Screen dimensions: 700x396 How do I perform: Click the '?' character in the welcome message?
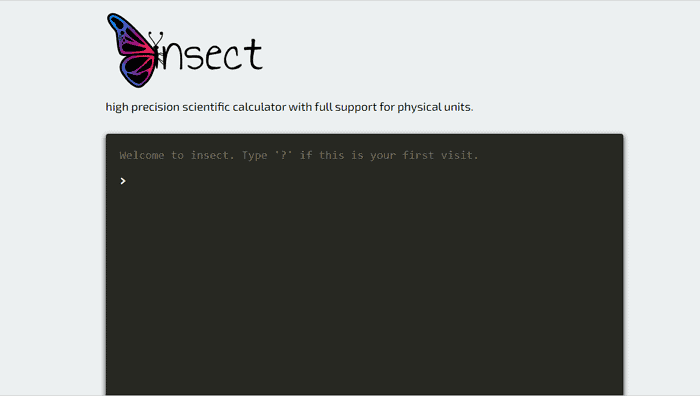(x=283, y=155)
